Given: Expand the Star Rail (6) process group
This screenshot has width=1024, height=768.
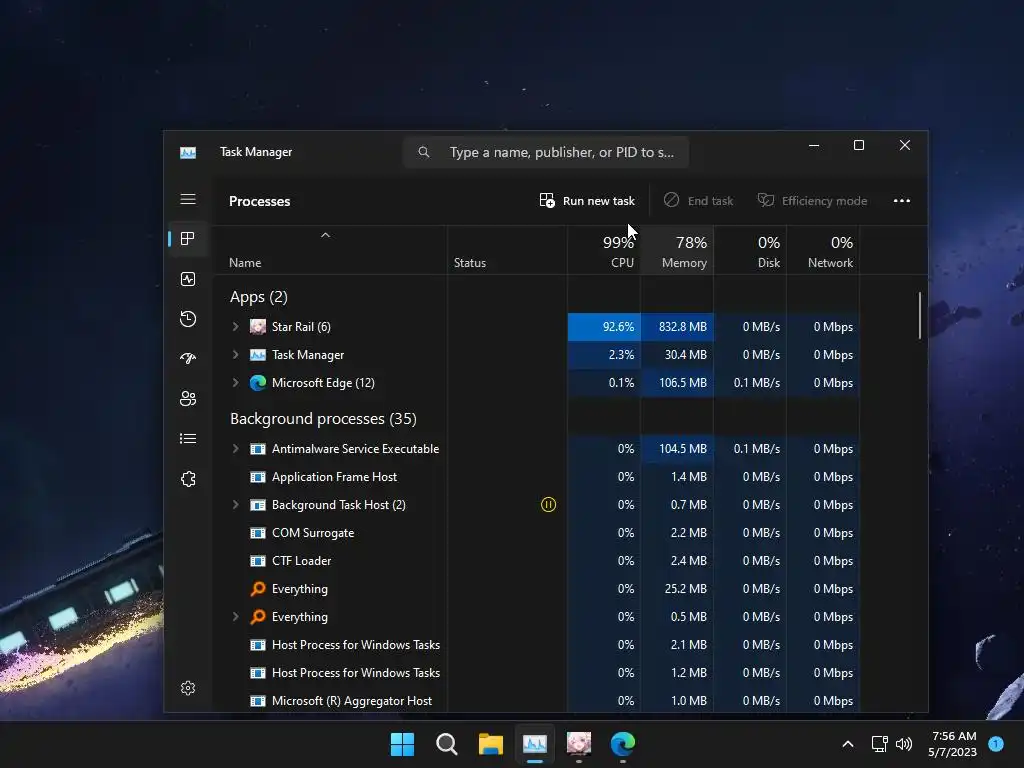Looking at the screenshot, I should point(236,327).
